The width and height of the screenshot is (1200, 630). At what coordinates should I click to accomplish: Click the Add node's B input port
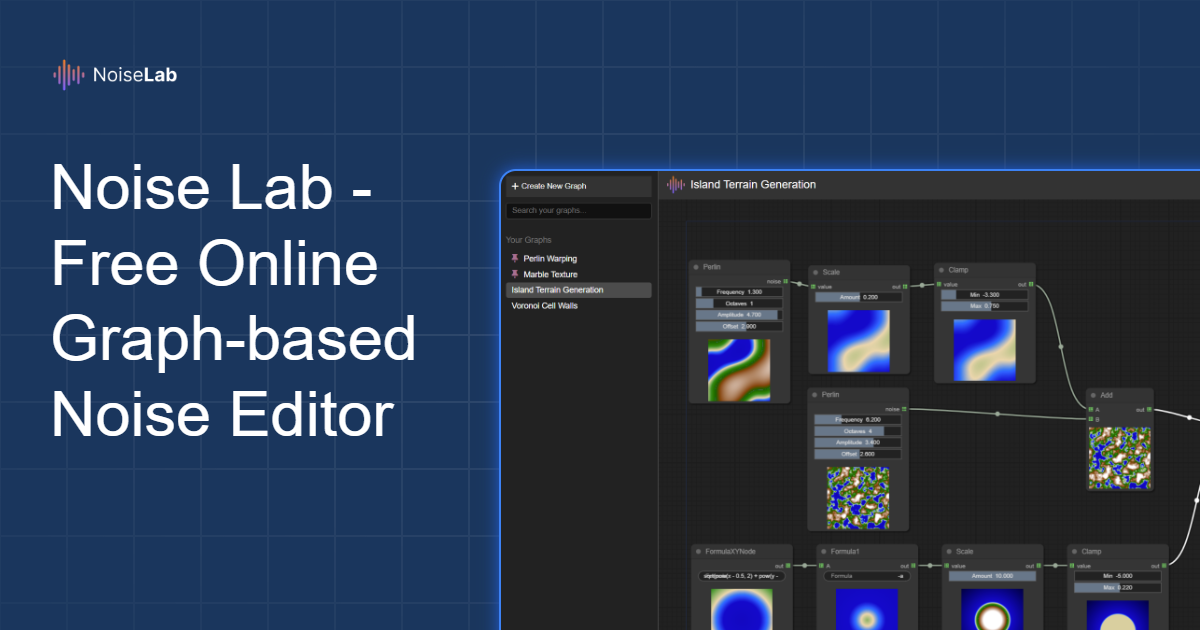tap(1091, 419)
